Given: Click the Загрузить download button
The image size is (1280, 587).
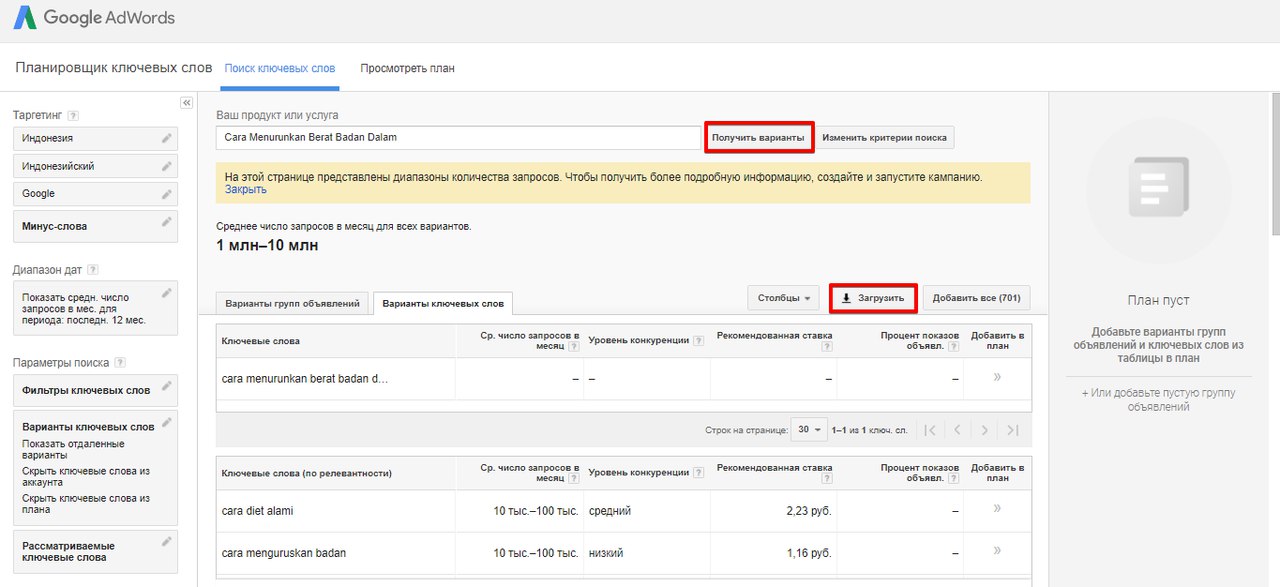Looking at the screenshot, I should coord(873,298).
